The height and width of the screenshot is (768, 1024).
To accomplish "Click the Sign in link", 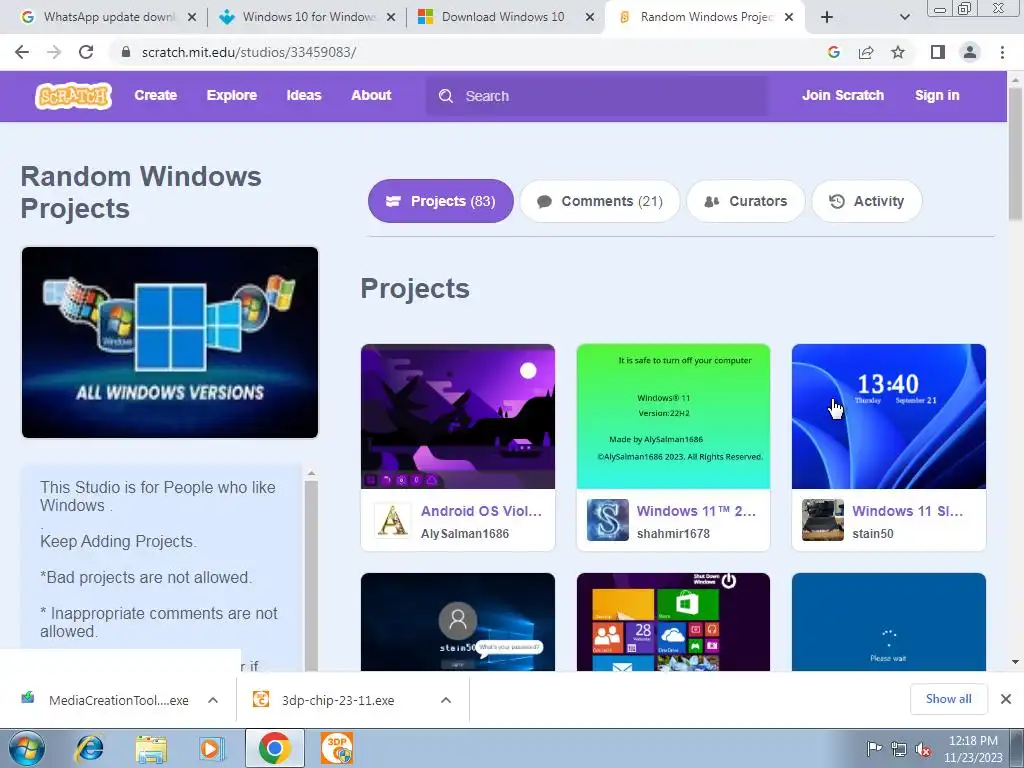I will 937,95.
